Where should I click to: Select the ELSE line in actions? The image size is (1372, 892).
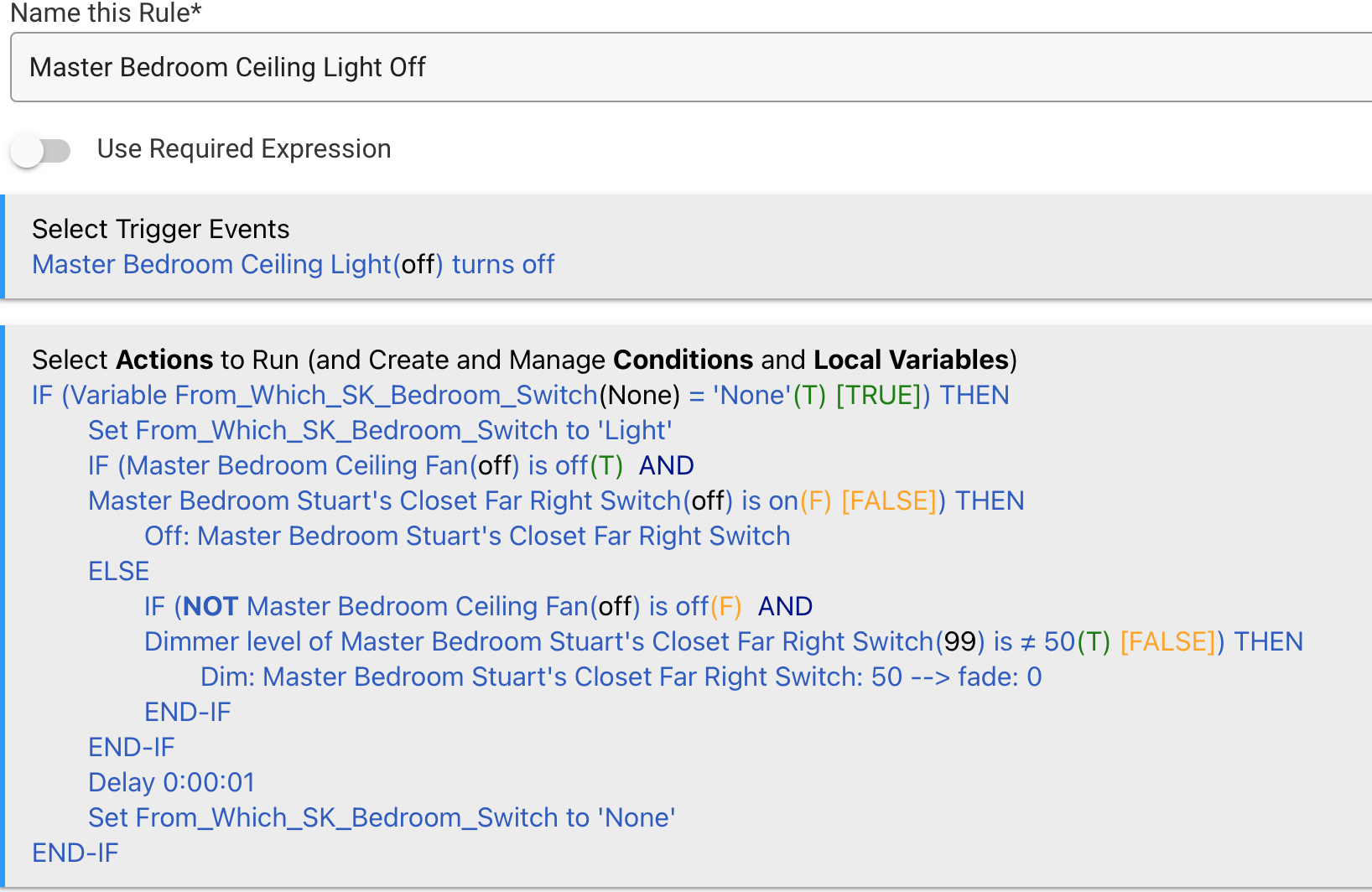coord(119,571)
